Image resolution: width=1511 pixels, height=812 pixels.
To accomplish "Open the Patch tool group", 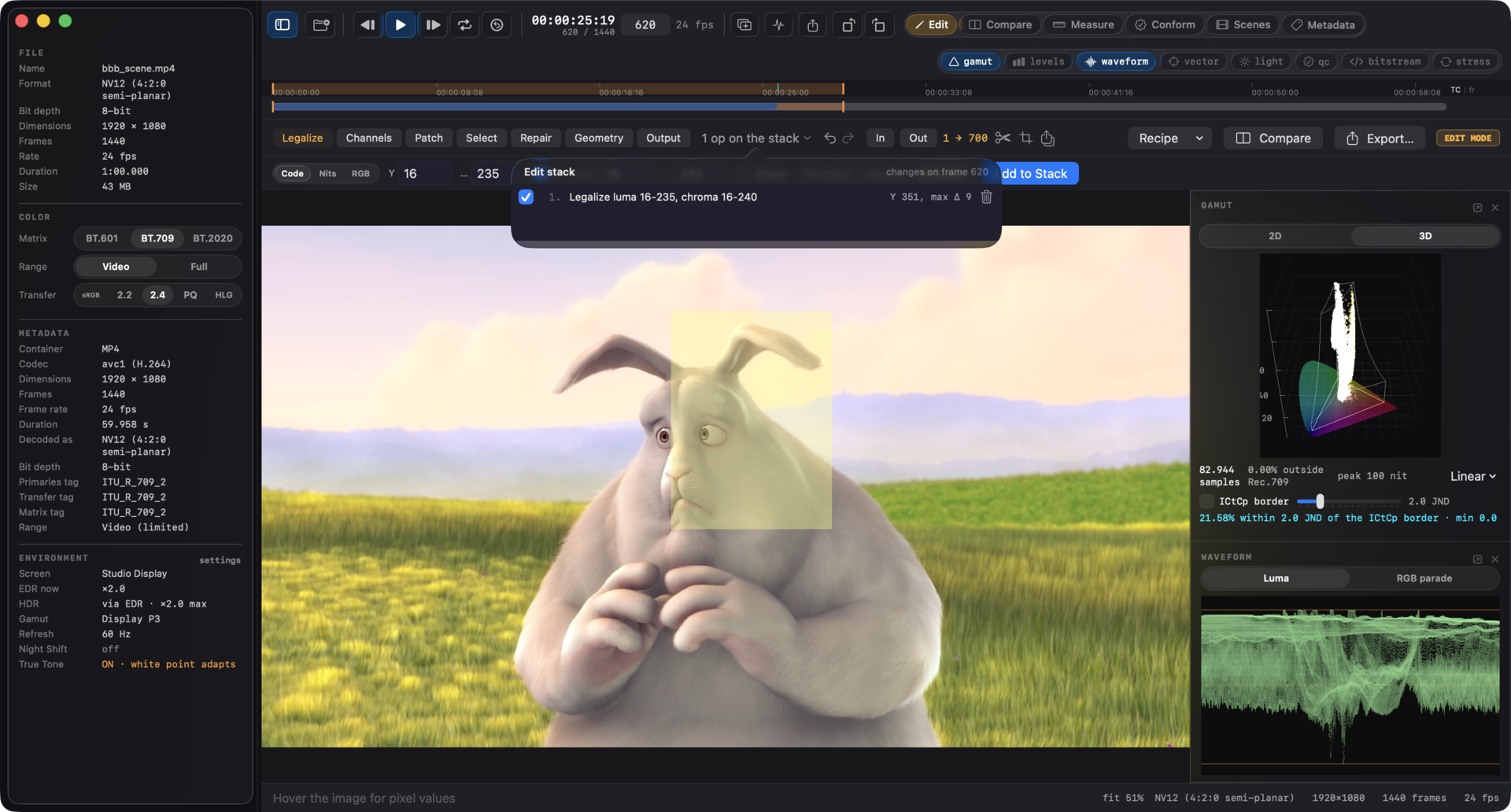I will 429,138.
